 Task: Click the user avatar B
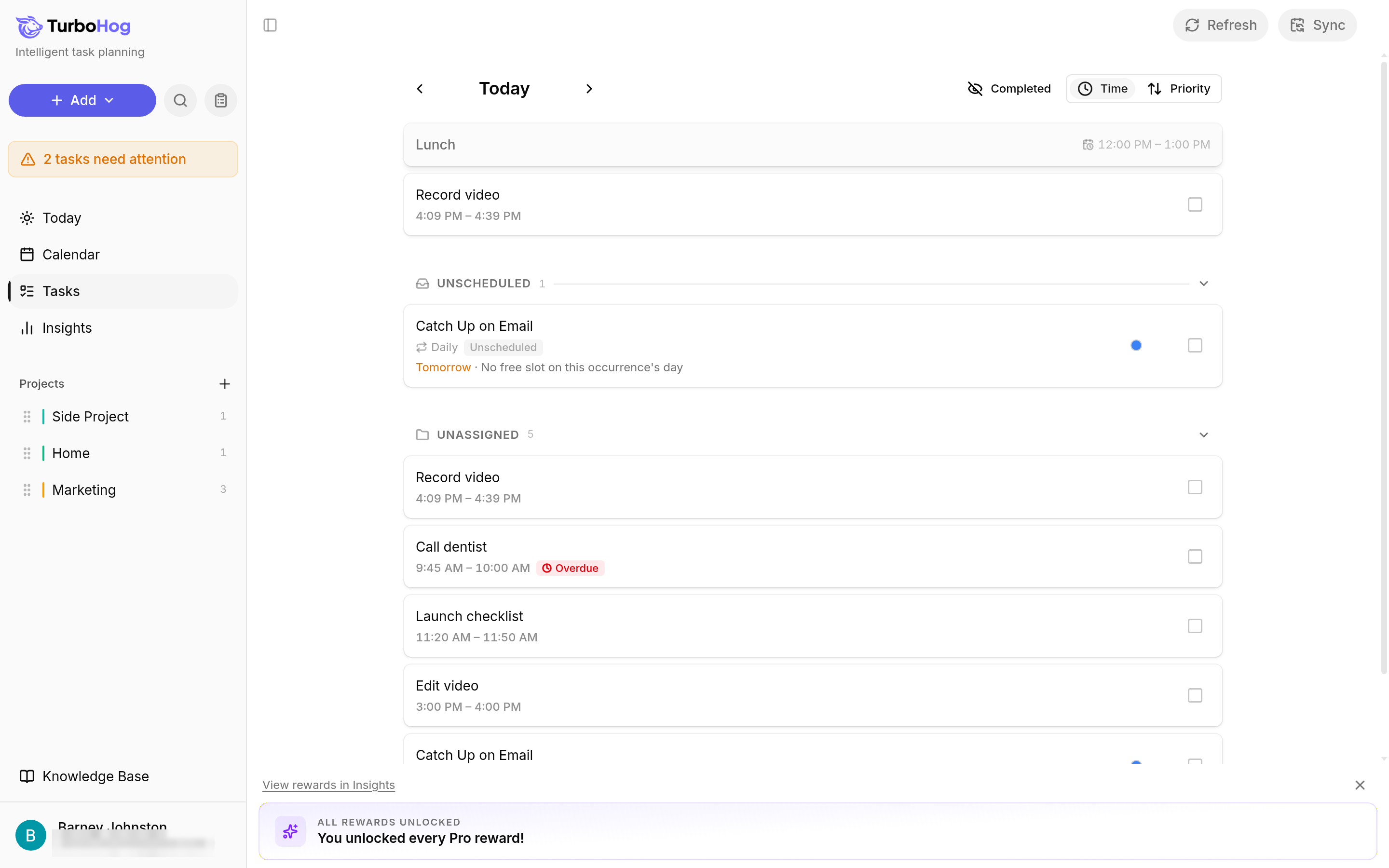tap(30, 835)
